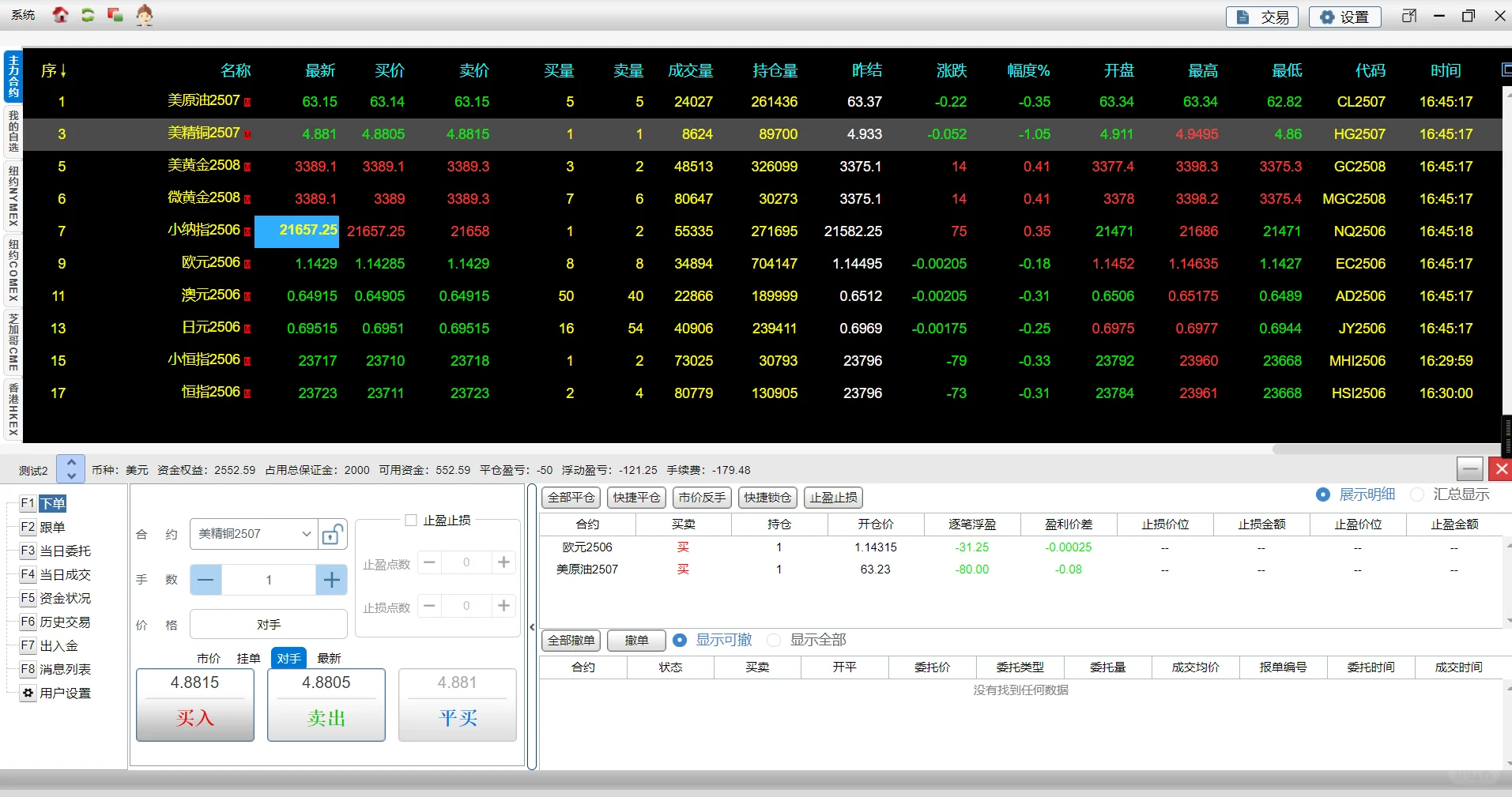Open the 系统 menu
Screen dimensions: 1512x797
coord(23,15)
